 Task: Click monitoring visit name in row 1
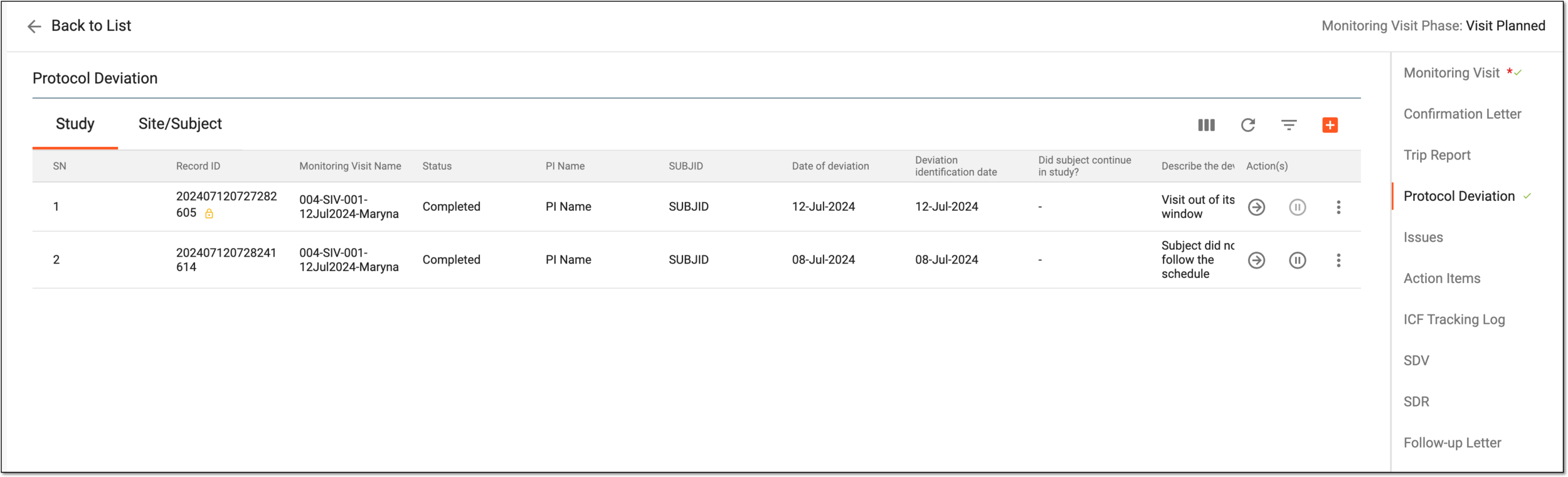[349, 206]
